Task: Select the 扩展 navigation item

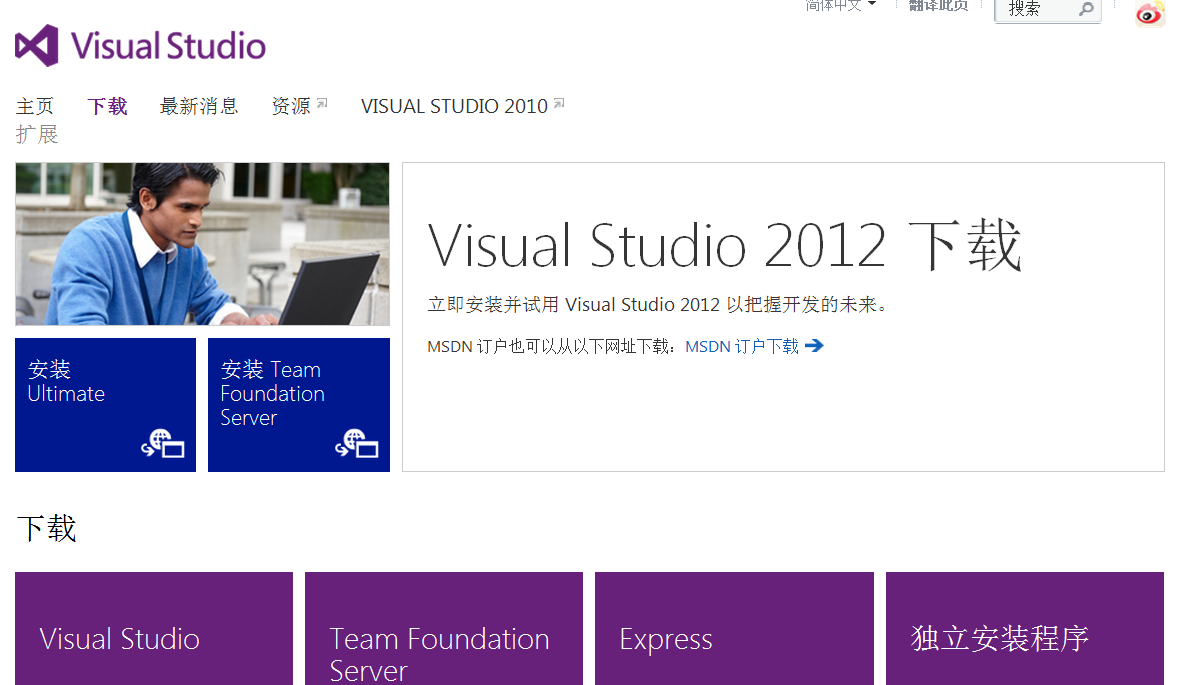Action: point(36,135)
